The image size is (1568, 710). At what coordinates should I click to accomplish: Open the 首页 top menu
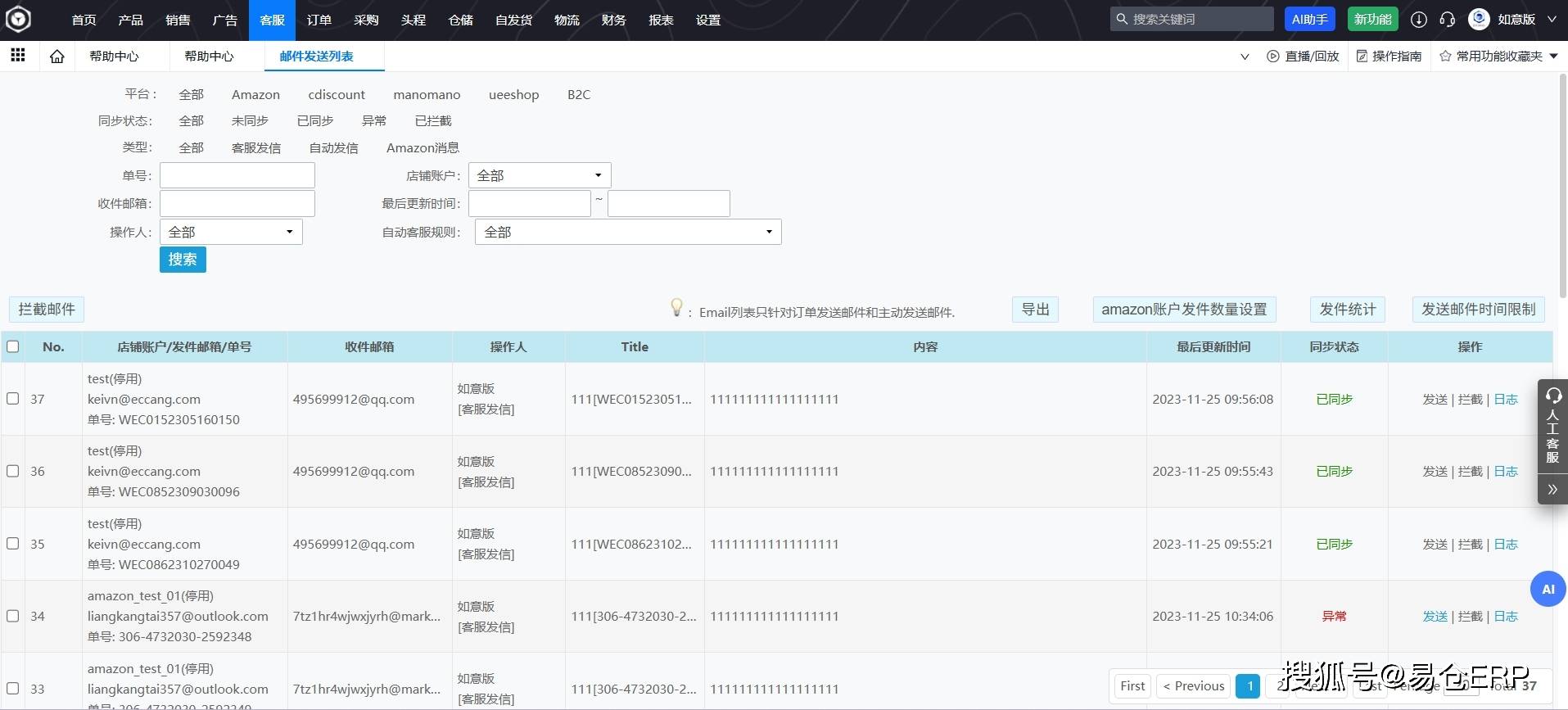(x=84, y=20)
